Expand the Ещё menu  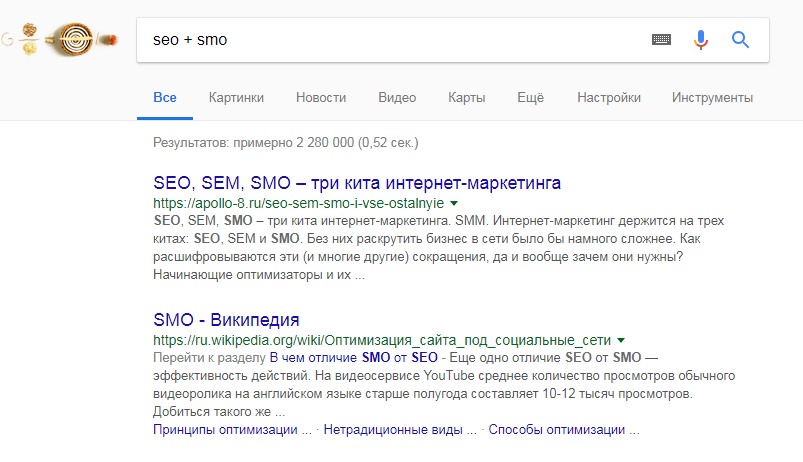530,98
